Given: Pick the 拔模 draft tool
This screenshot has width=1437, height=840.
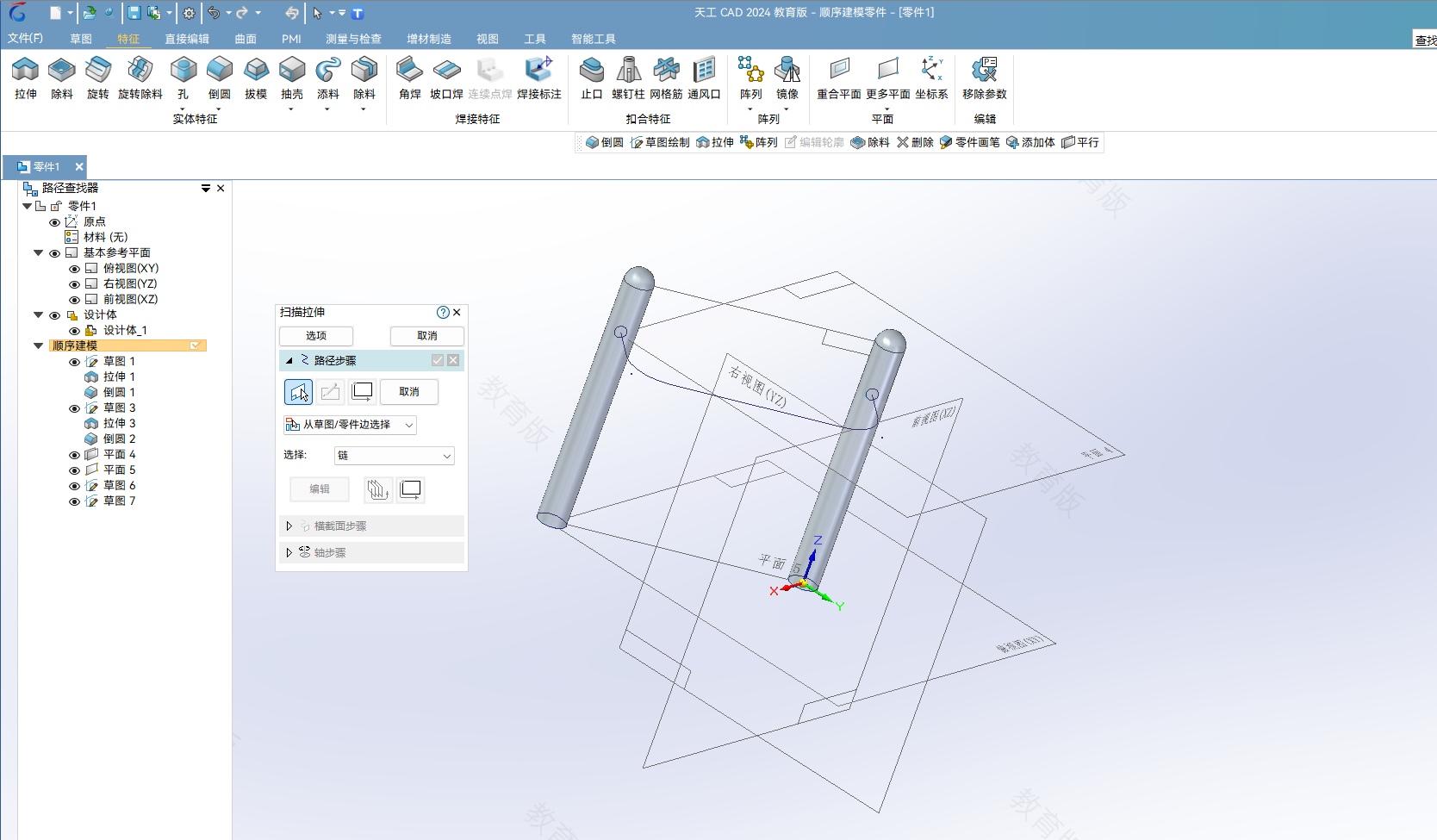Looking at the screenshot, I should click(256, 78).
